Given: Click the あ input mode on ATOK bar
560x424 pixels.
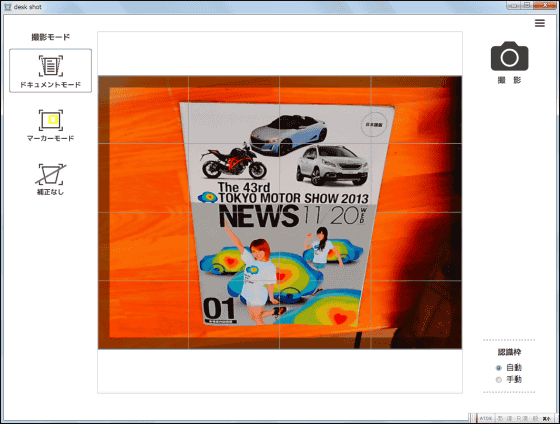Looking at the screenshot, I should pos(500,418).
